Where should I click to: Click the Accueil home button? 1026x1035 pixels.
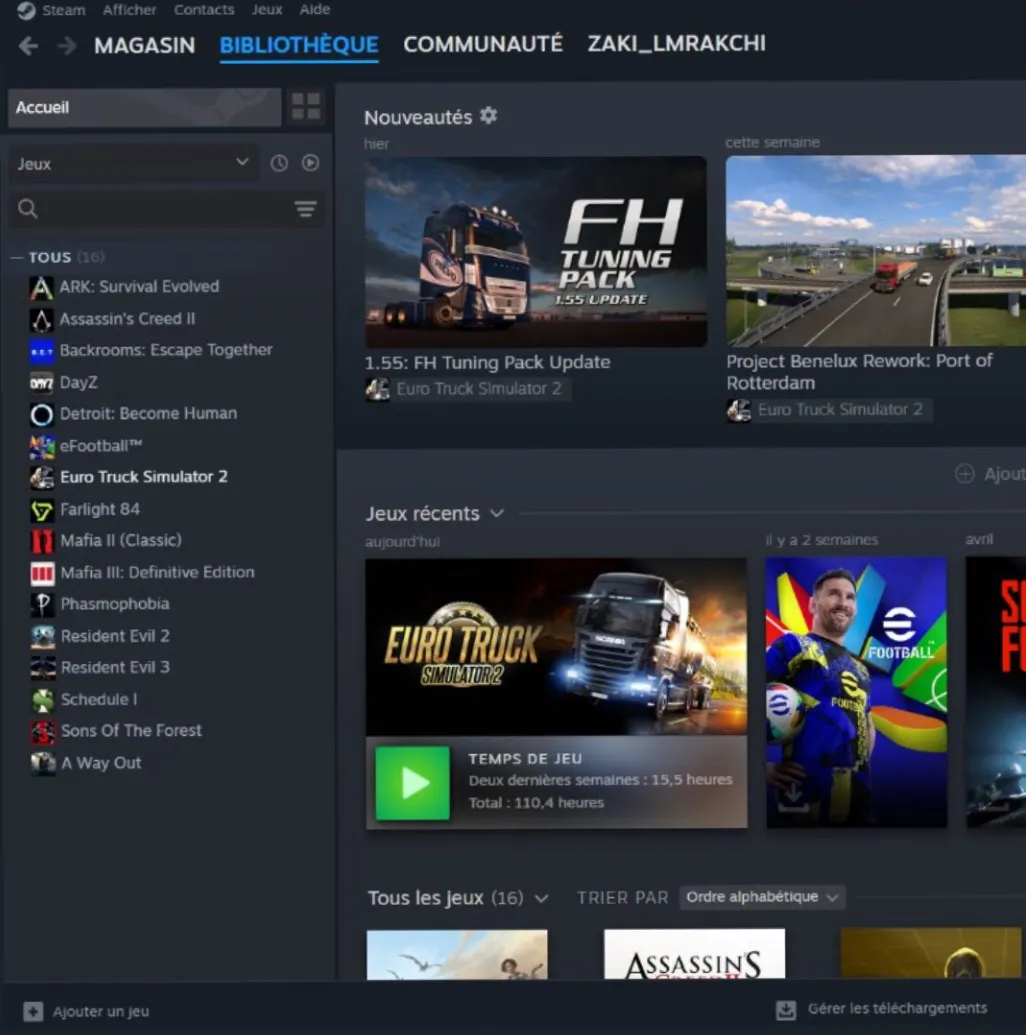[x=145, y=107]
